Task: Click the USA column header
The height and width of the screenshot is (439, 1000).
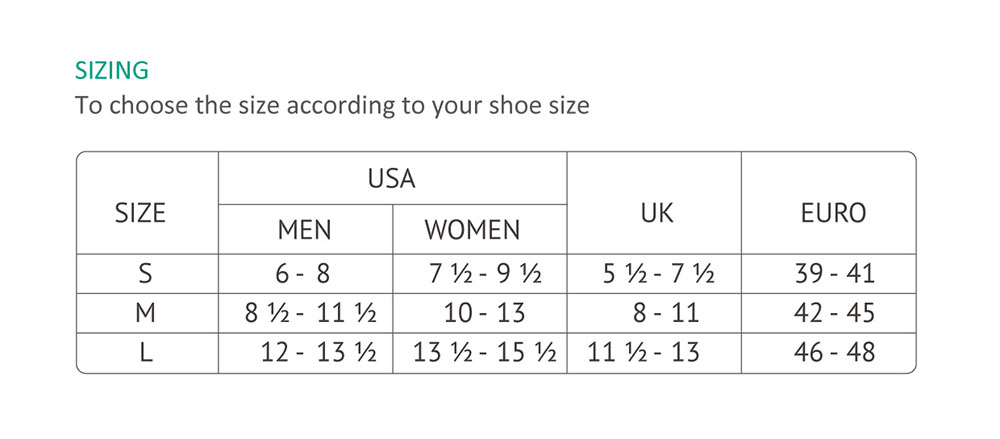Action: 391,179
